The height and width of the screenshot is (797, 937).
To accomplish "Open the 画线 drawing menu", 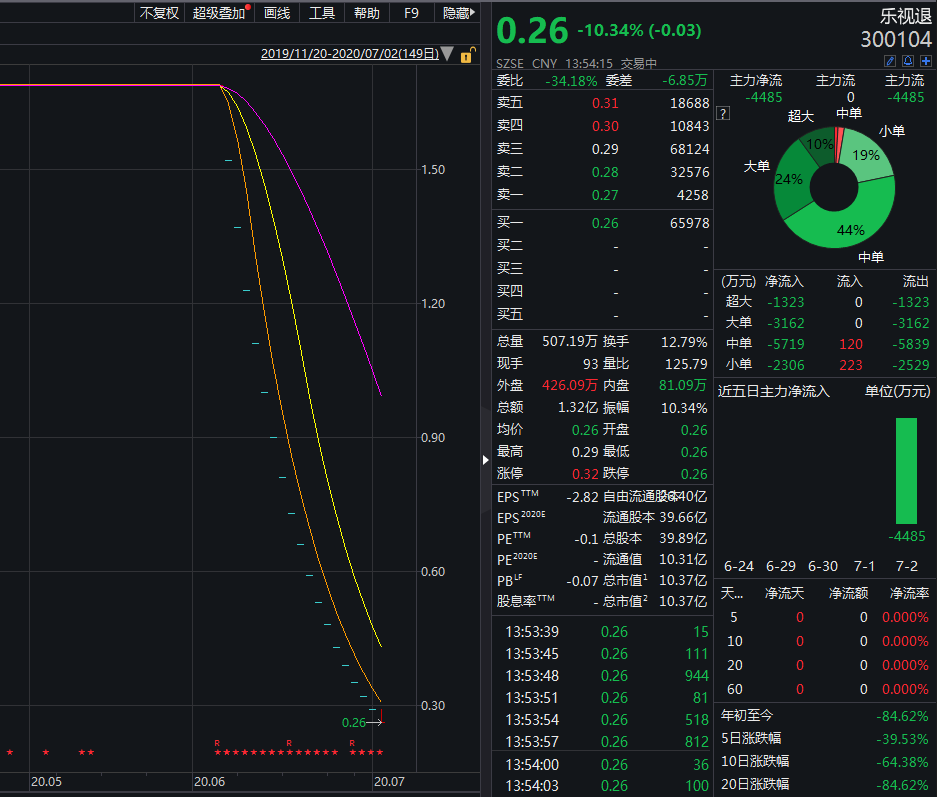I will 277,13.
